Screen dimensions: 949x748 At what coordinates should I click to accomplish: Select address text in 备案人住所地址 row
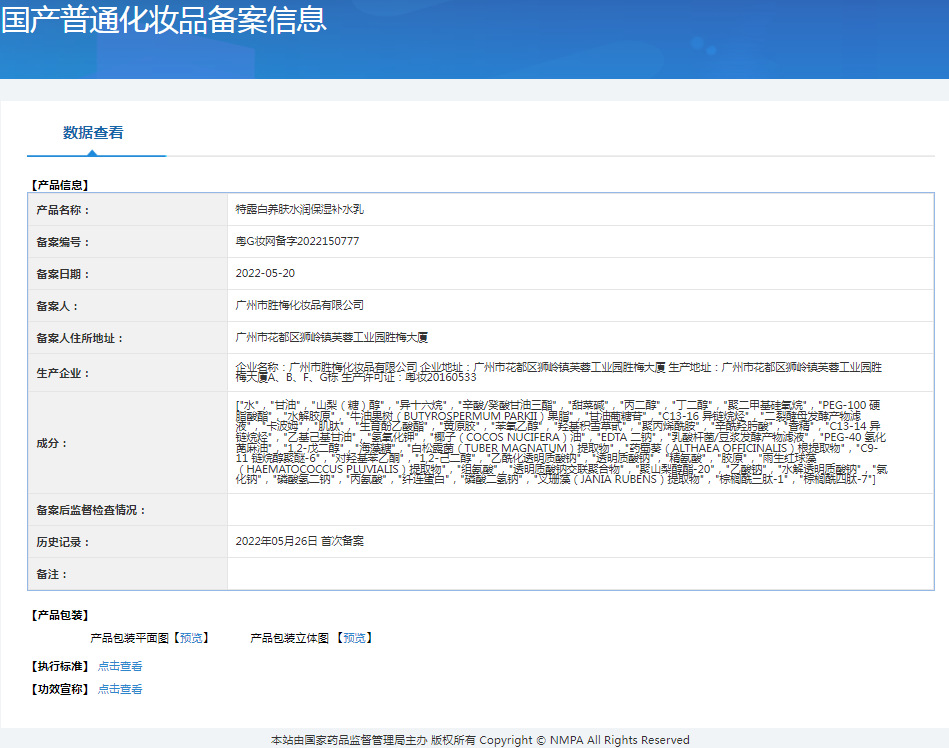(332, 338)
